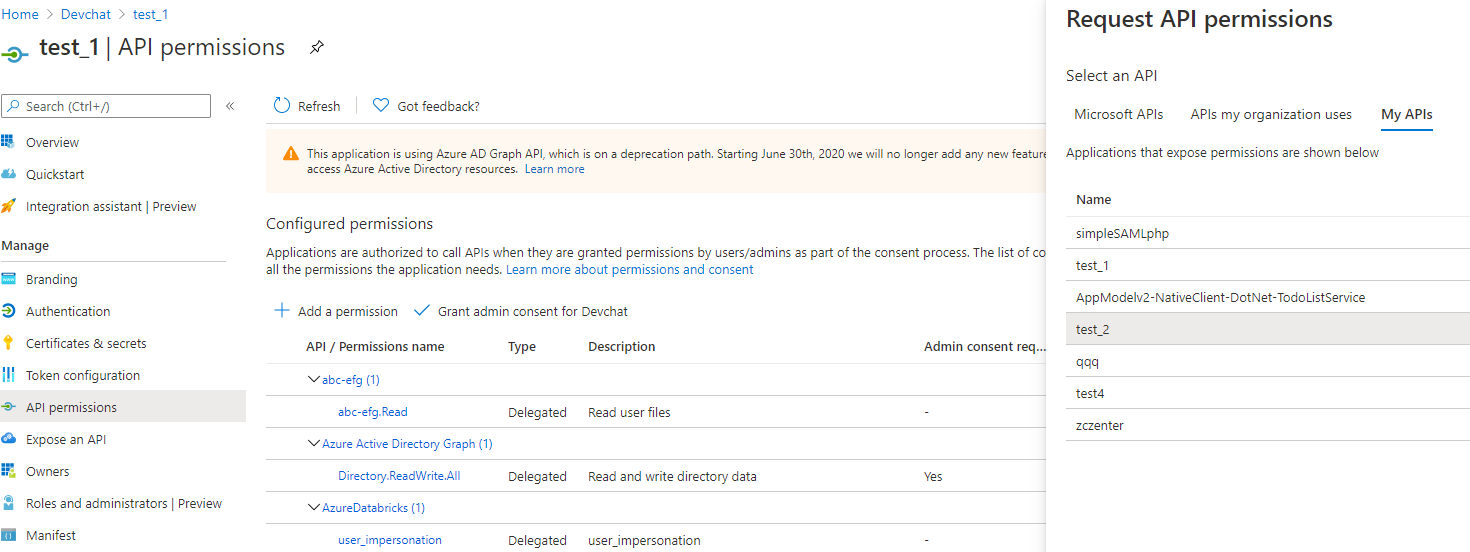Click the Integration assistant rocket icon

point(8,206)
